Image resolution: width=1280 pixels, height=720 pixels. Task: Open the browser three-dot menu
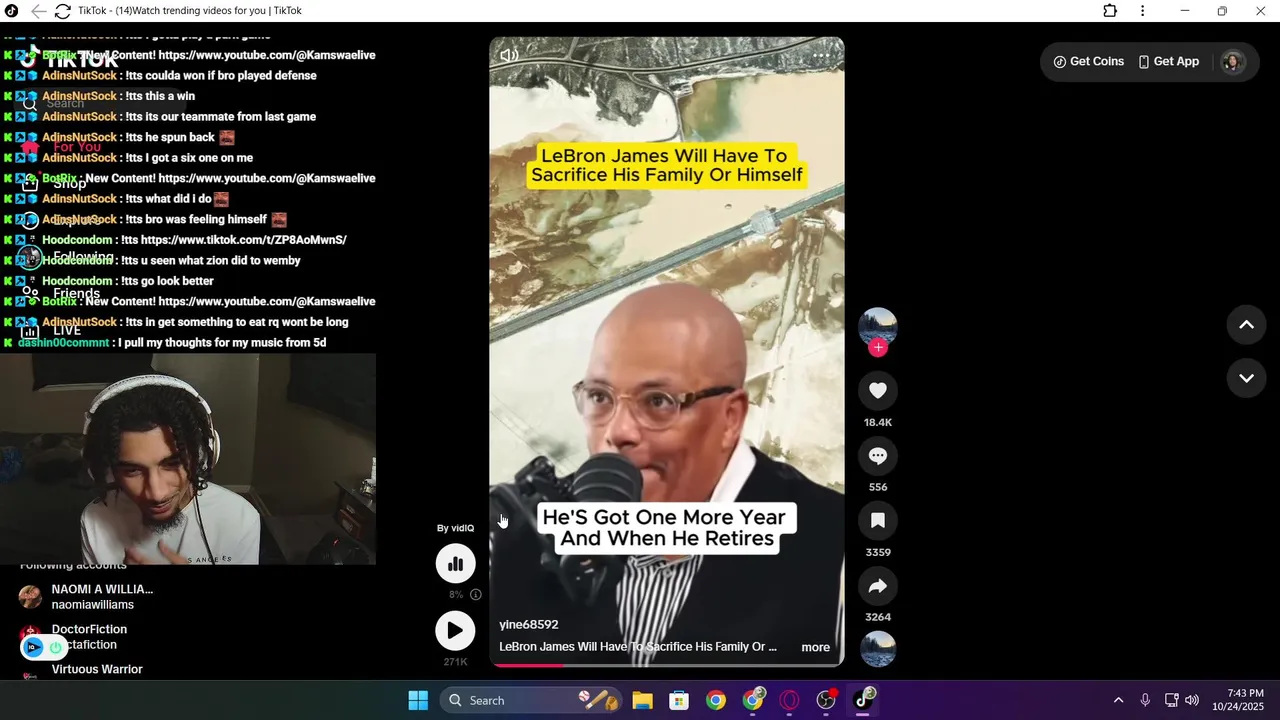point(1142,11)
